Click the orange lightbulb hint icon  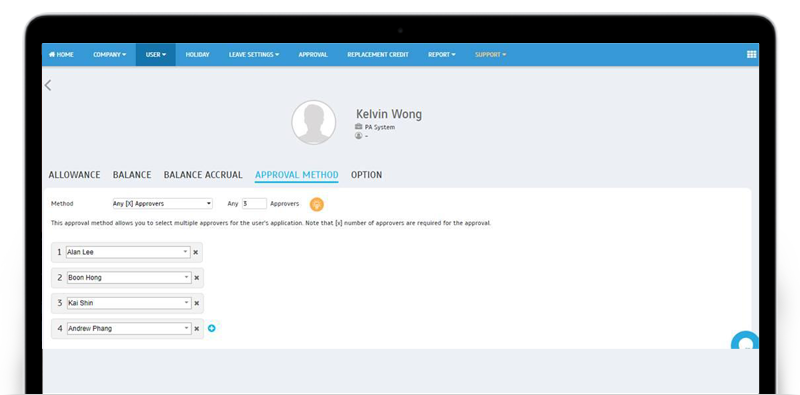317,204
